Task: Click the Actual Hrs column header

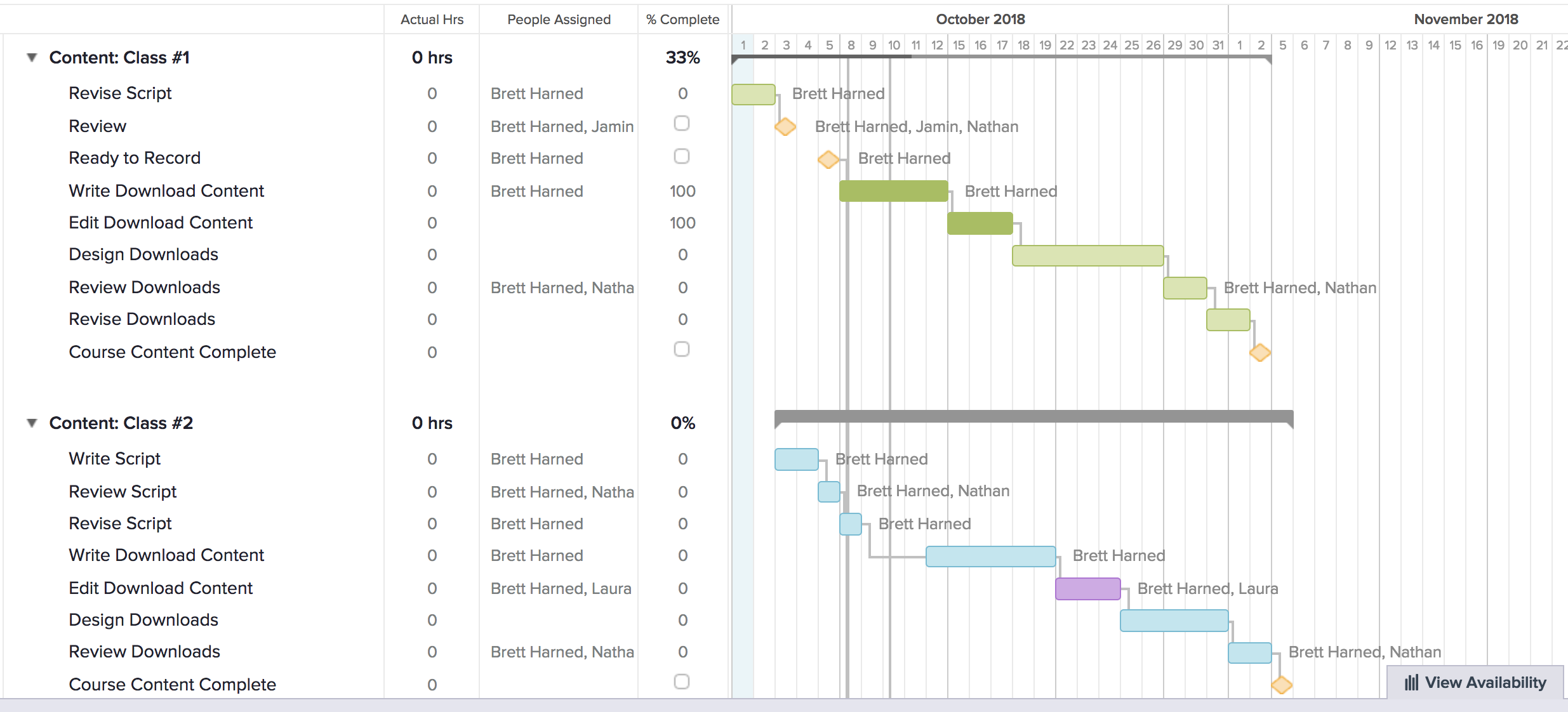Action: [x=432, y=19]
